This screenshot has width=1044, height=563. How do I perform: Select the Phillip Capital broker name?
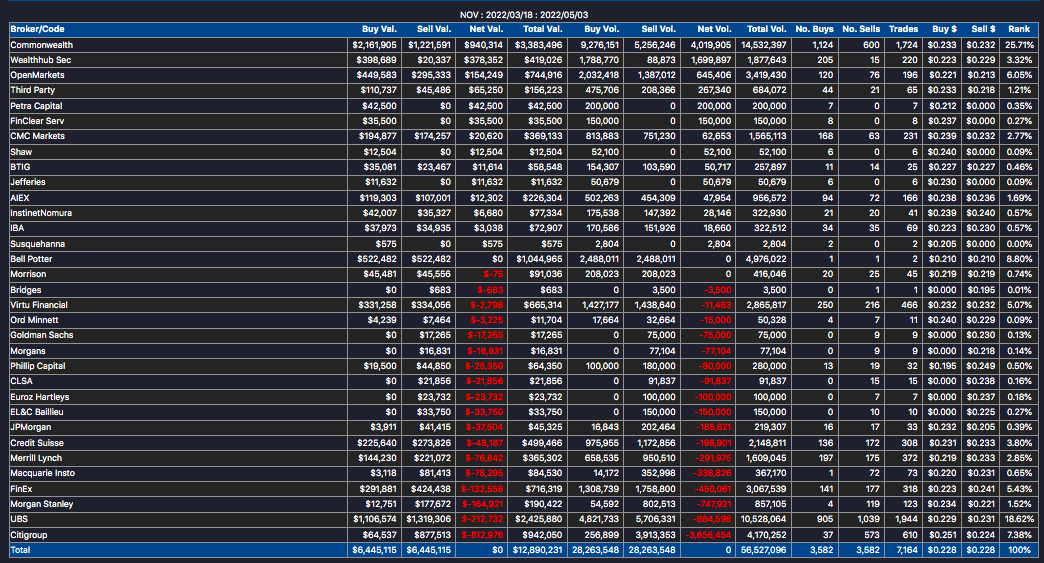[x=37, y=366]
